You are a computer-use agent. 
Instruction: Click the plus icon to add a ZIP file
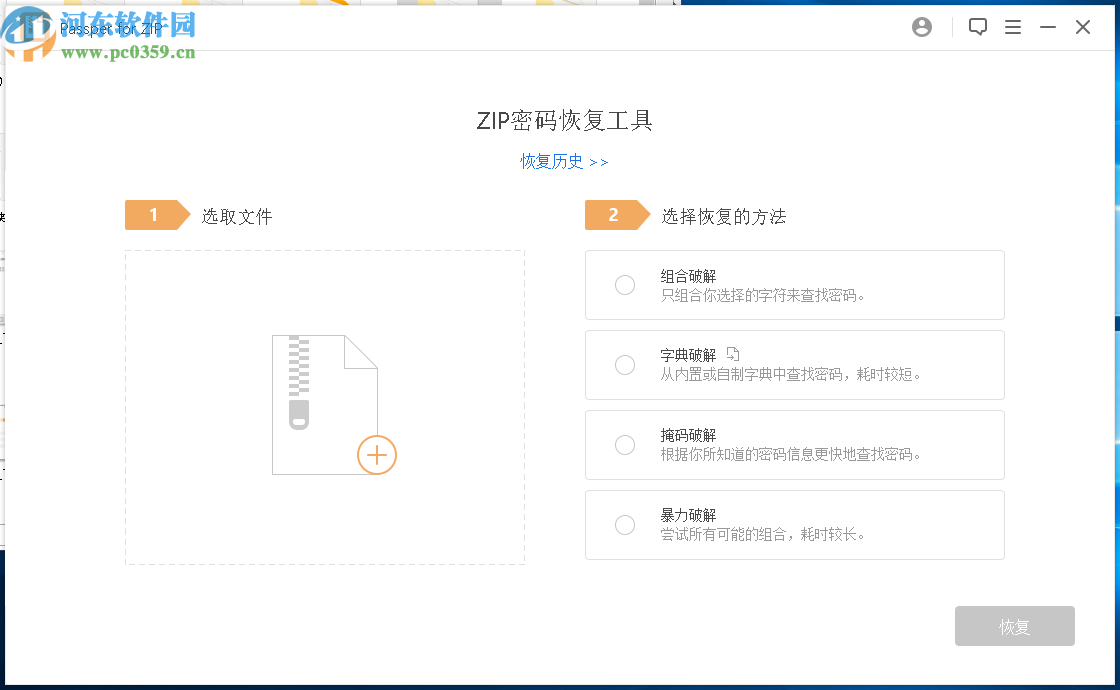[377, 455]
